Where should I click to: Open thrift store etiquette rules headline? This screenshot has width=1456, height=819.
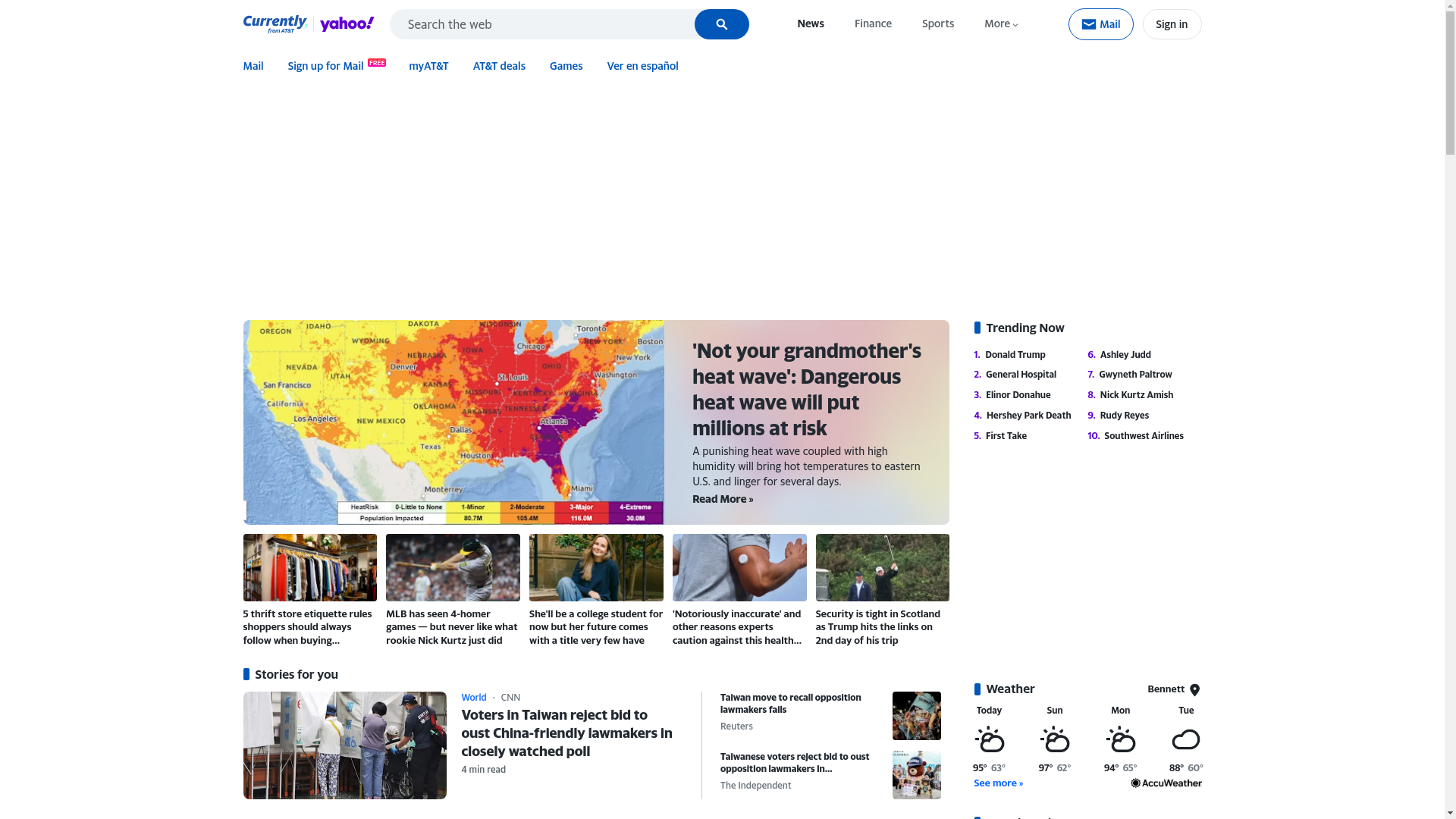pyautogui.click(x=308, y=627)
